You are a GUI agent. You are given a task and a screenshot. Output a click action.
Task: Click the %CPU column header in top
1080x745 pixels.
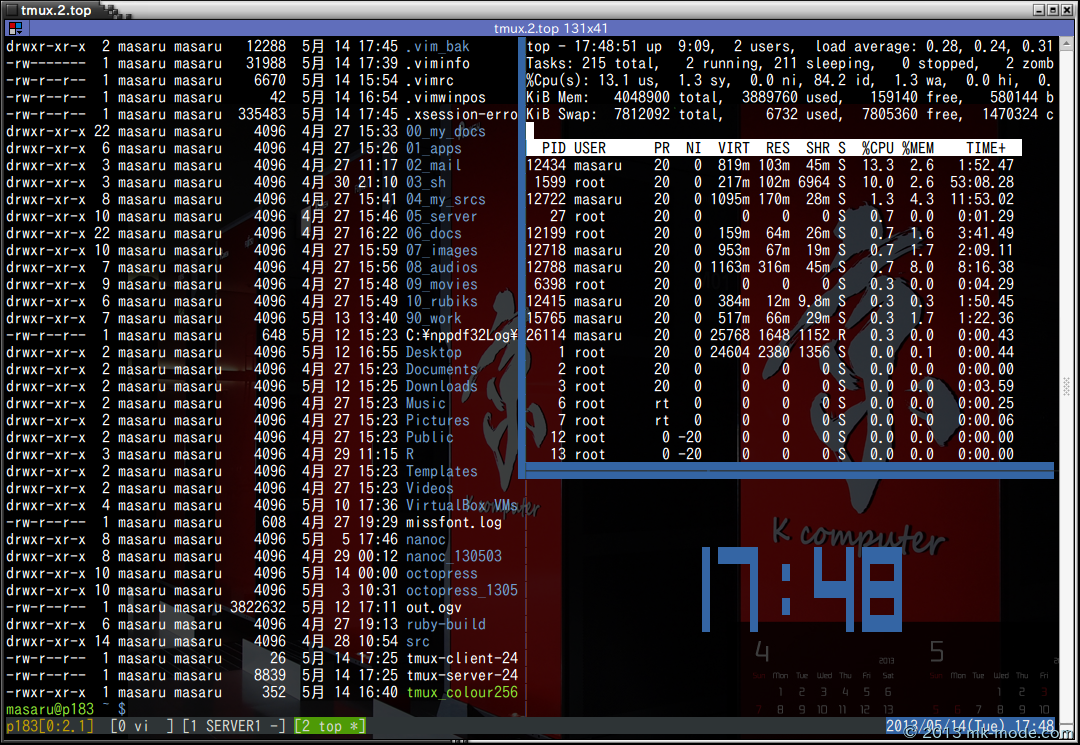[877, 148]
